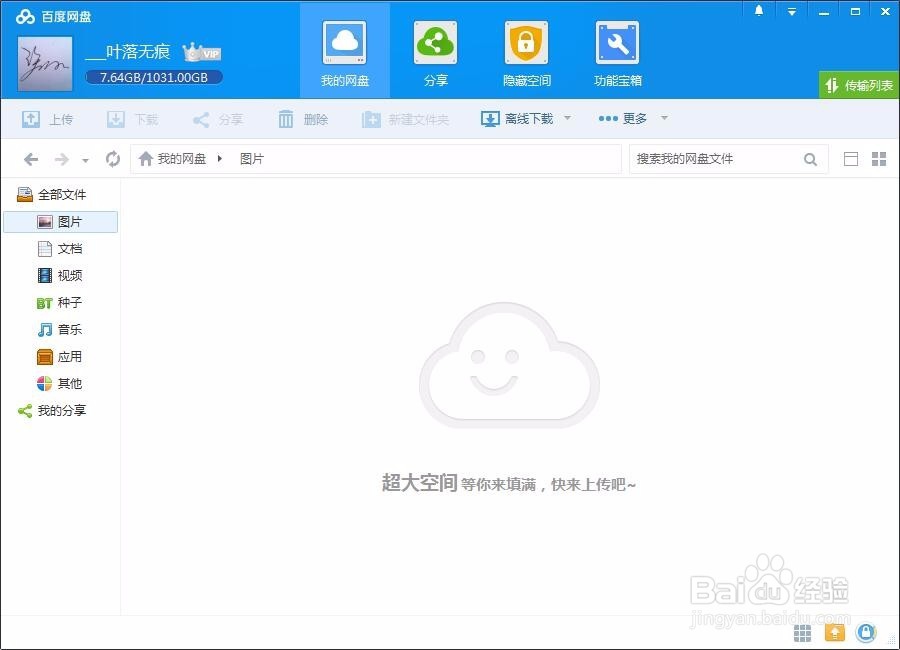Click the 7.64GB/1031.00GB storage usage bar
Image resolution: width=900 pixels, height=650 pixels.
(153, 76)
